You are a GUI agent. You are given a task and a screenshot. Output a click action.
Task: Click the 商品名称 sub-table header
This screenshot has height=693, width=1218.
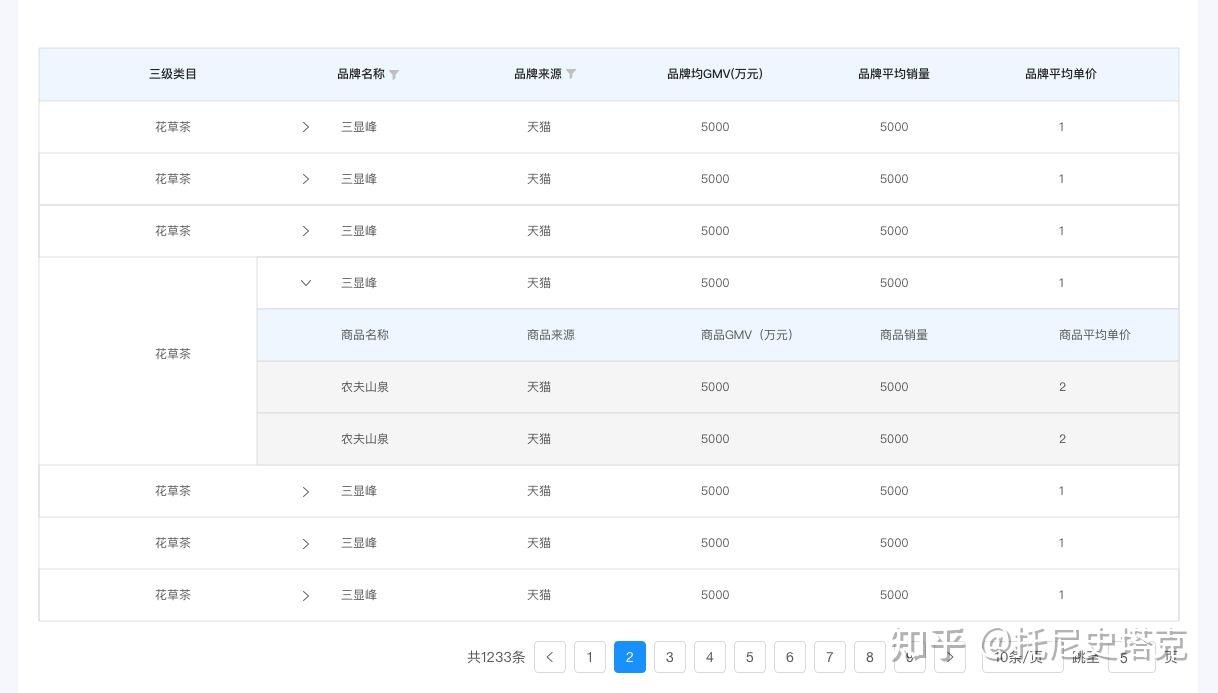click(365, 335)
